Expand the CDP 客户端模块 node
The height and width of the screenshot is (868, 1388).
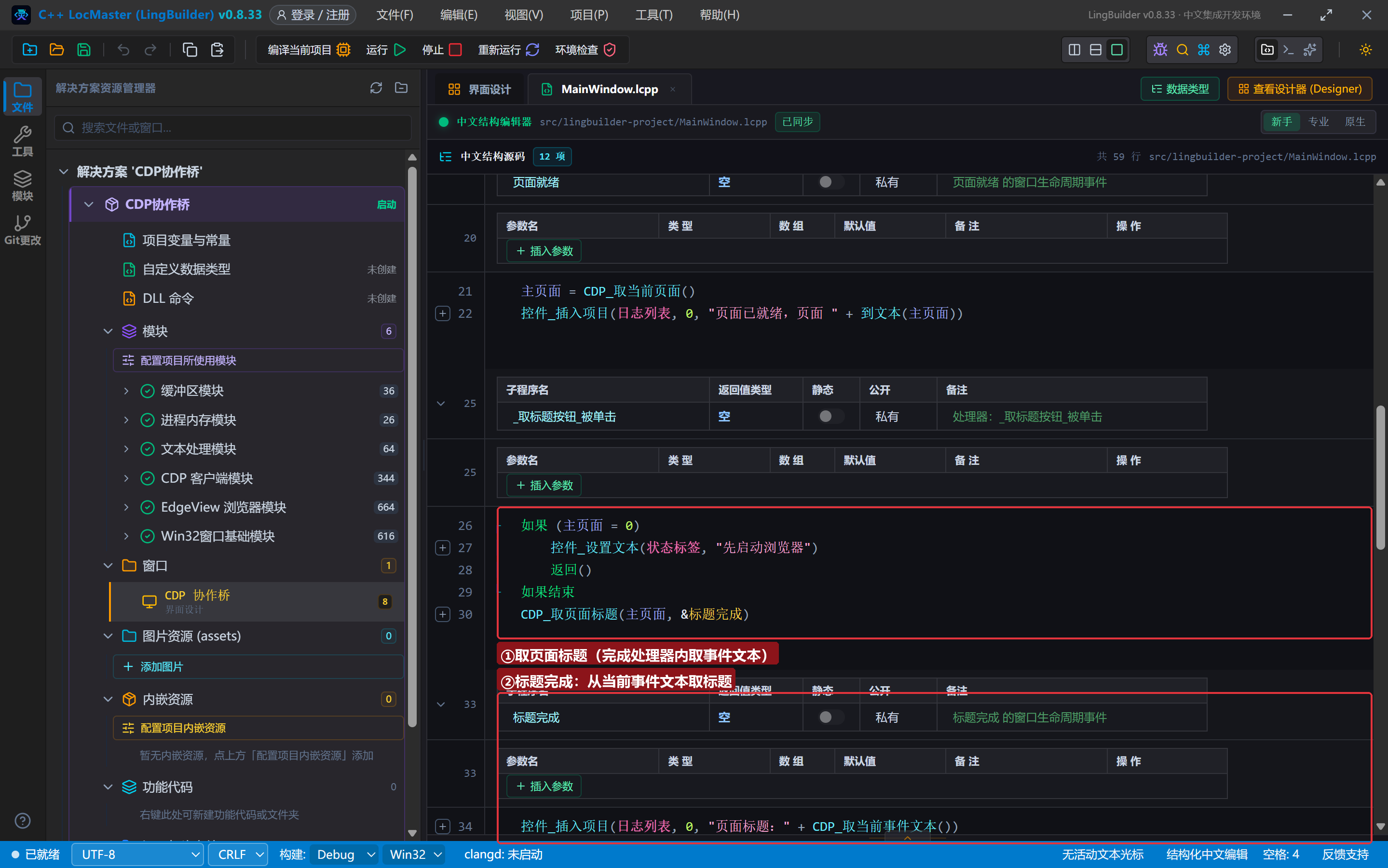click(x=126, y=478)
